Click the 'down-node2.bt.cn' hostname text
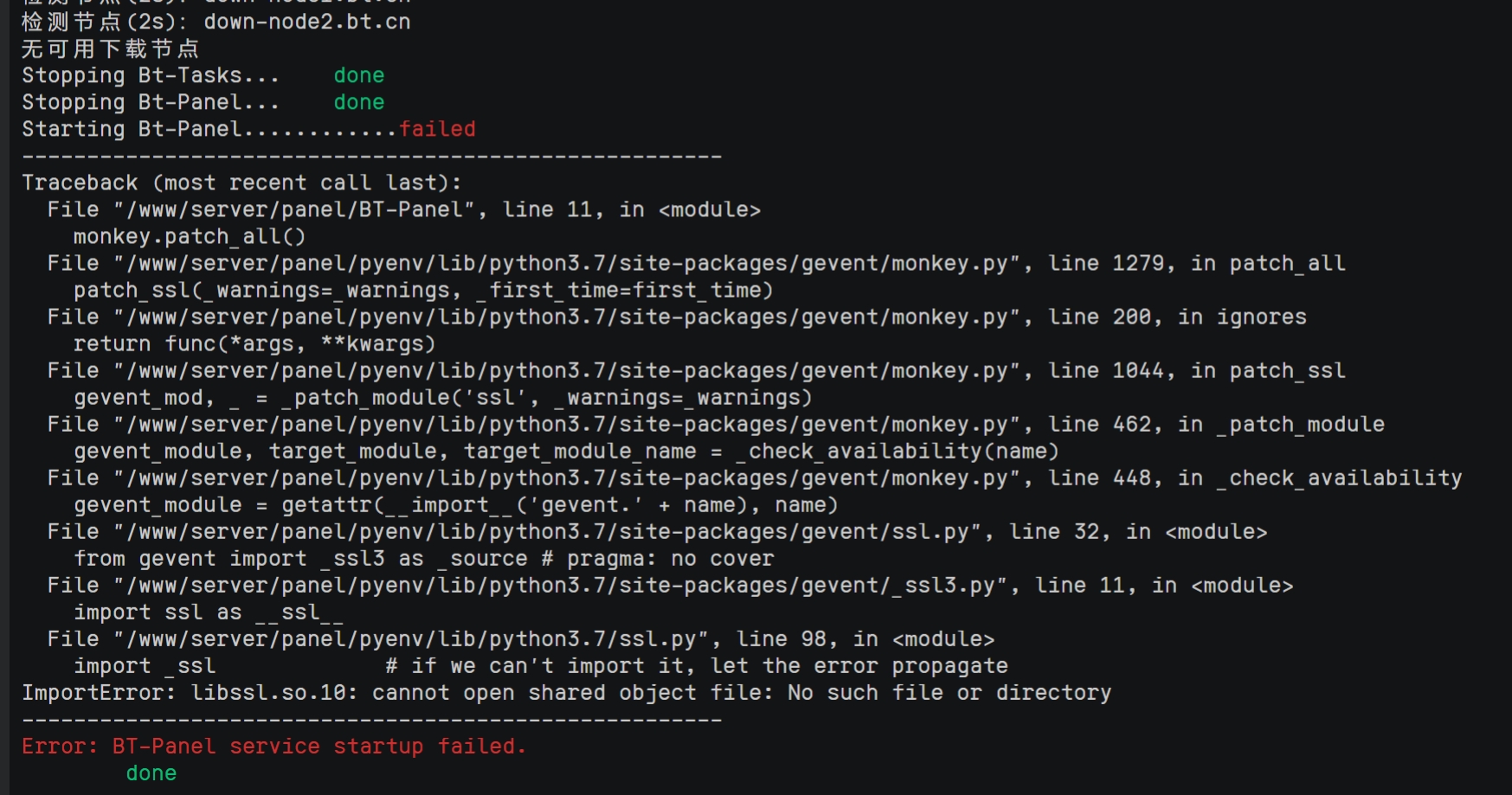Viewport: 1512px width, 795px height. pyautogui.click(x=307, y=22)
